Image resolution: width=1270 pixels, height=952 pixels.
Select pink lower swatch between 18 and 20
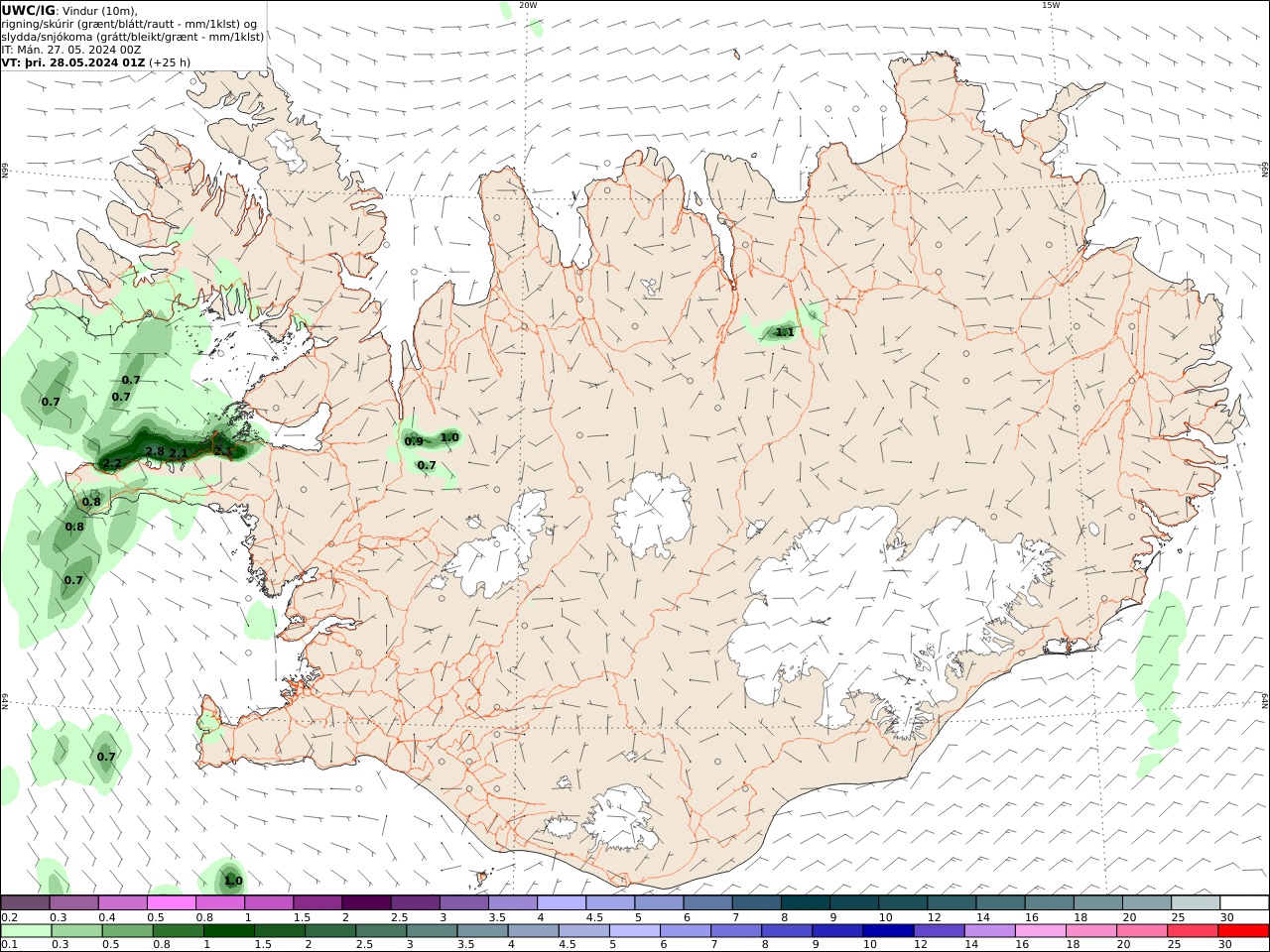pos(1090,931)
